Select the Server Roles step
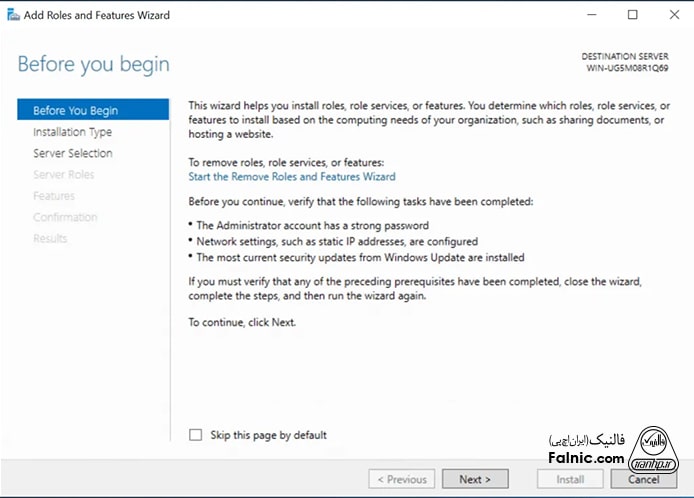Viewport: 694px width, 498px height. tap(63, 175)
